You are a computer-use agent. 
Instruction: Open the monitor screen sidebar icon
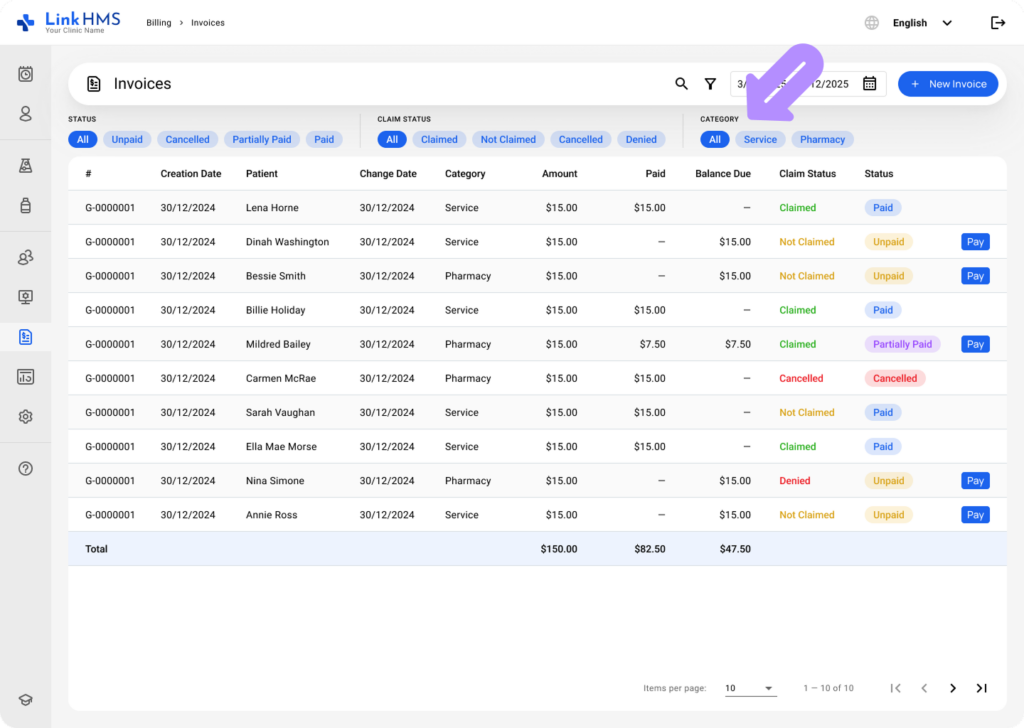tap(25, 297)
